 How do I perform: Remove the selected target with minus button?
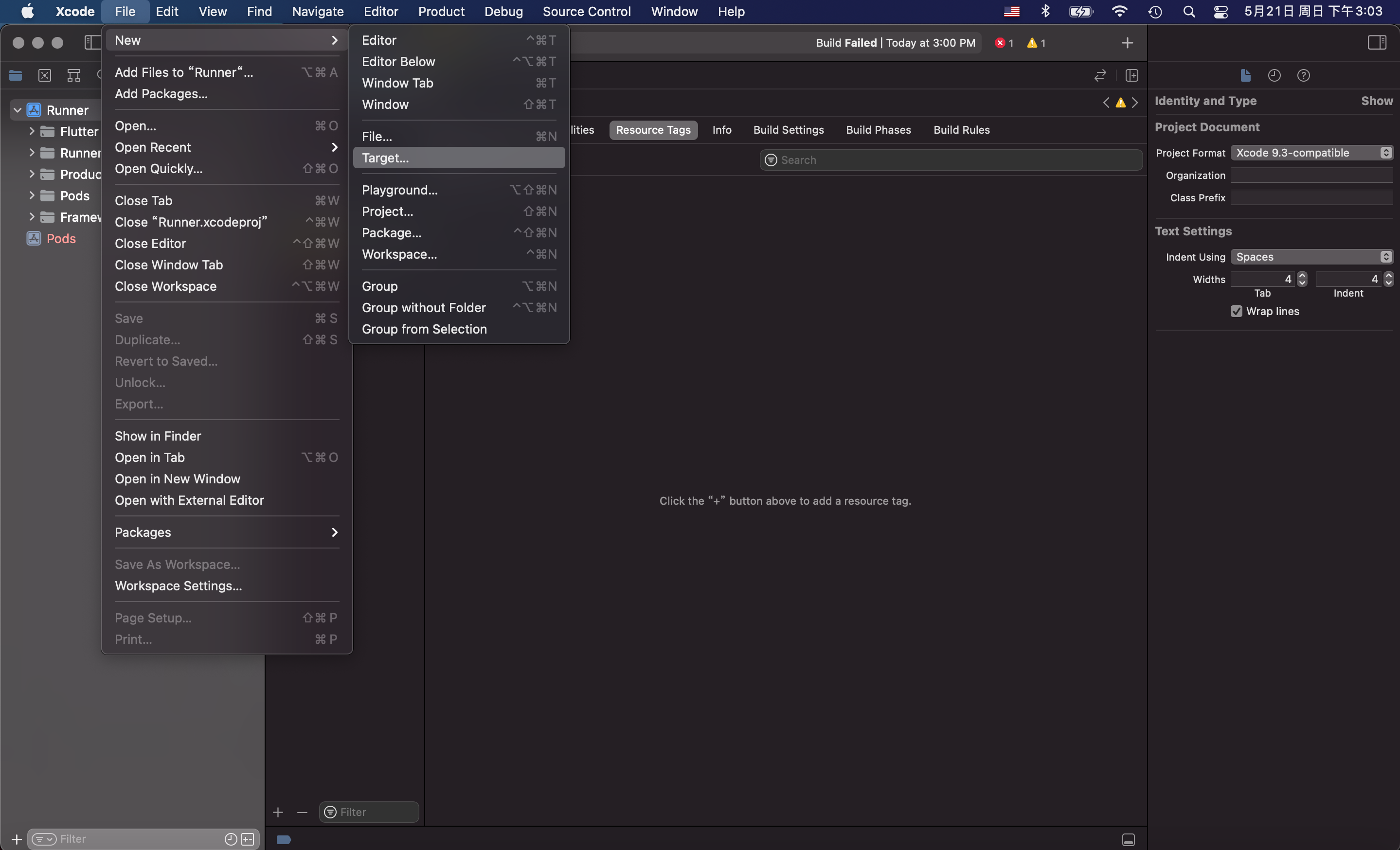302,812
